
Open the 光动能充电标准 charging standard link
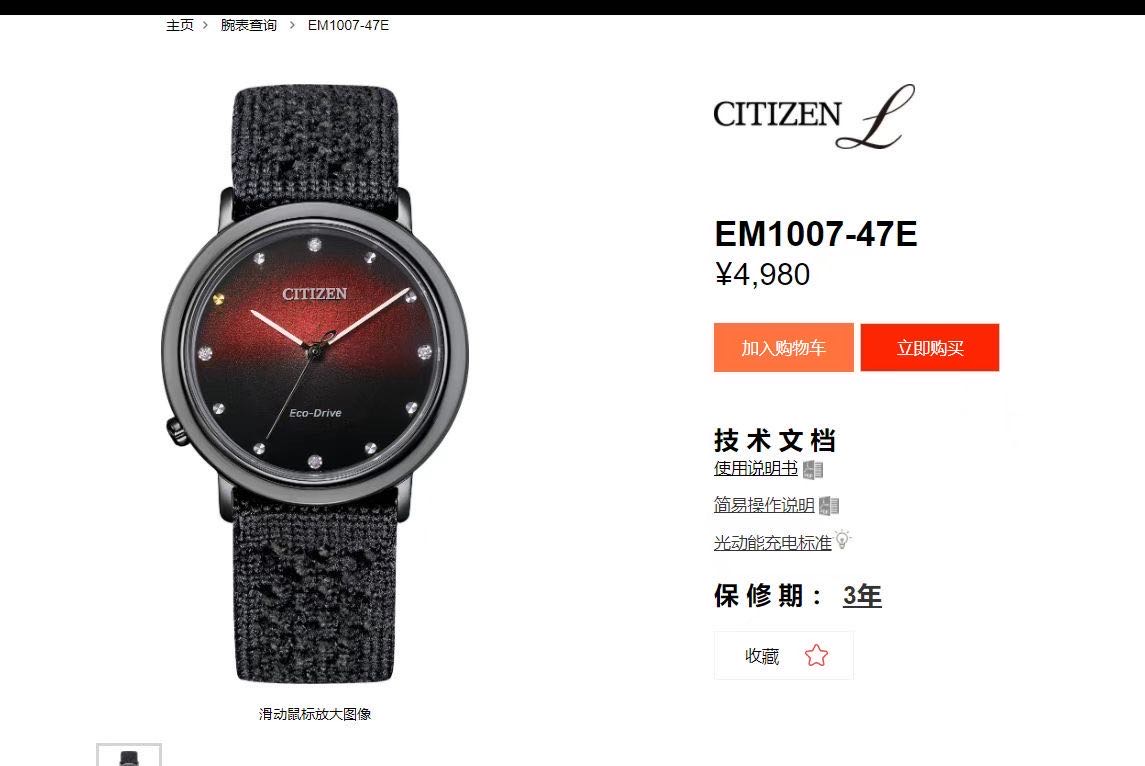[x=773, y=543]
